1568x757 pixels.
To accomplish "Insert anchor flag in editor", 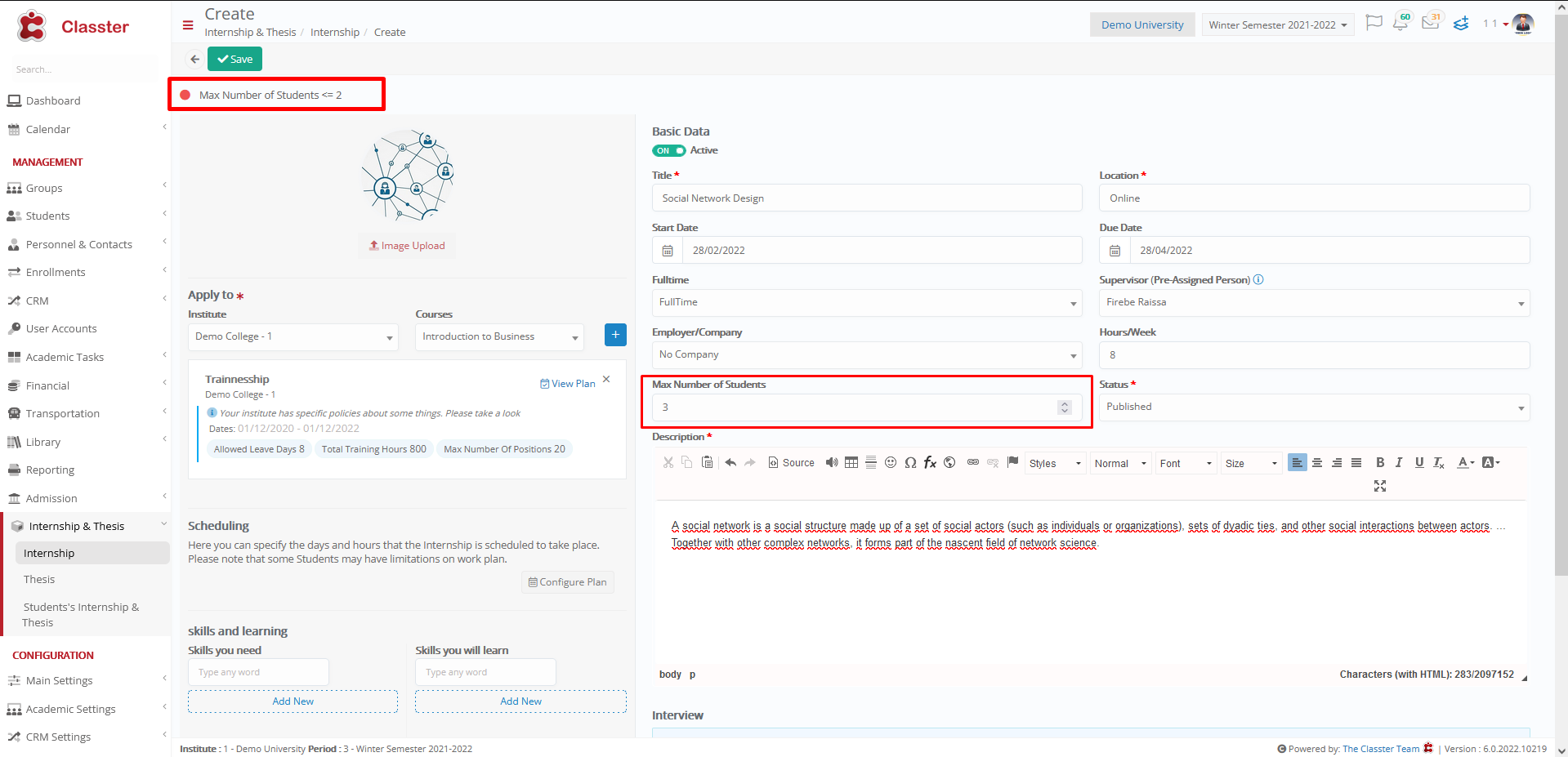I will tap(1012, 461).
